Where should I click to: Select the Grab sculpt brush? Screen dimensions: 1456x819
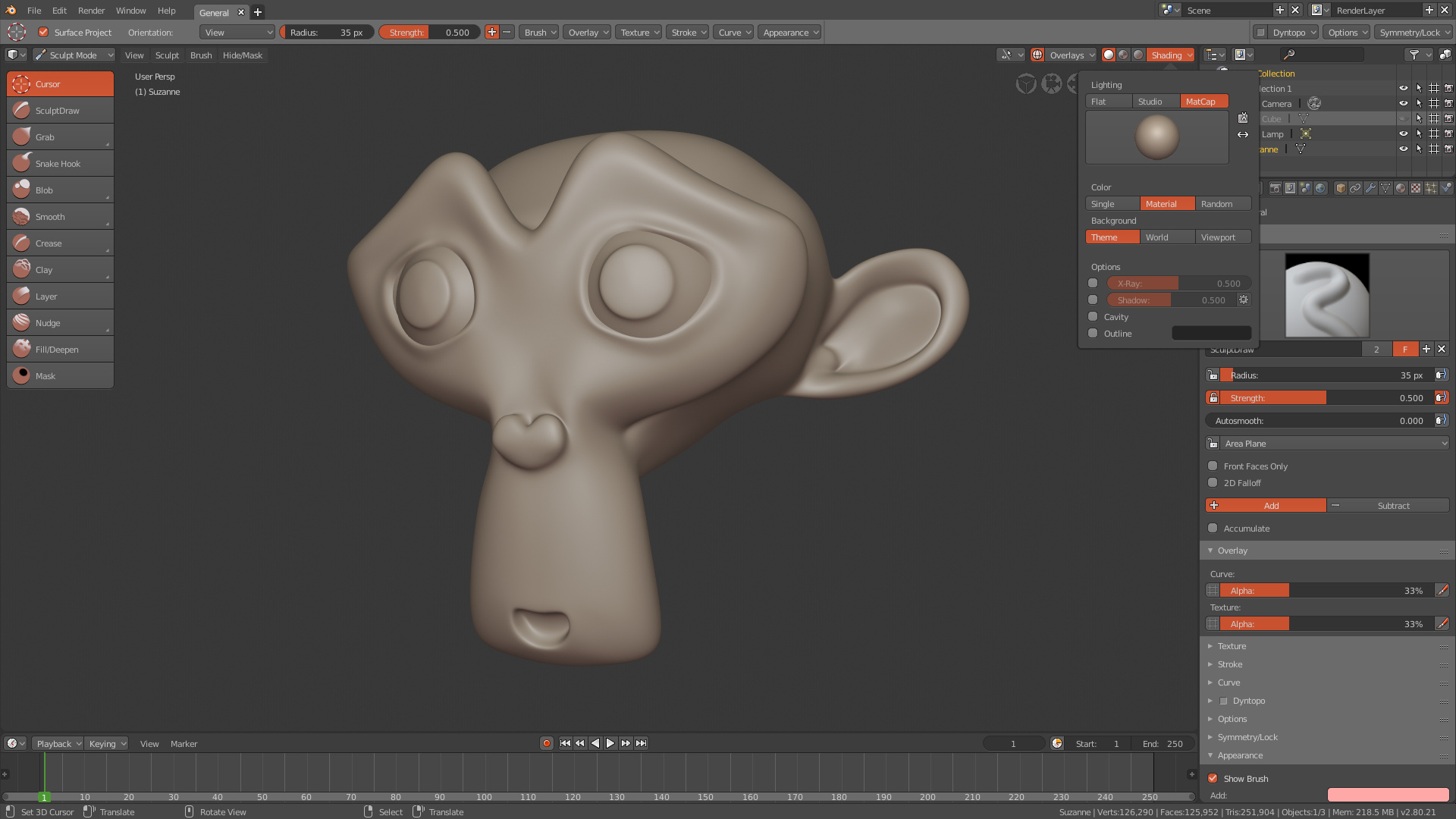coord(59,136)
